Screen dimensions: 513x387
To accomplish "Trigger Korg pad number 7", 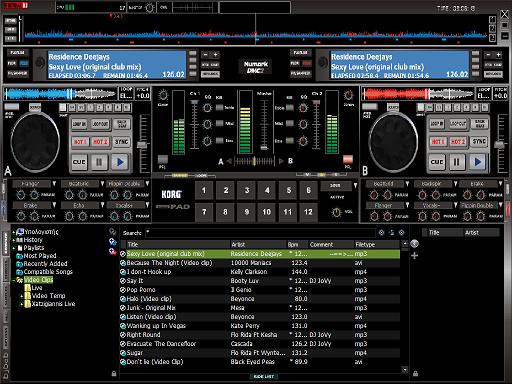I will pyautogui.click(x=204, y=212).
